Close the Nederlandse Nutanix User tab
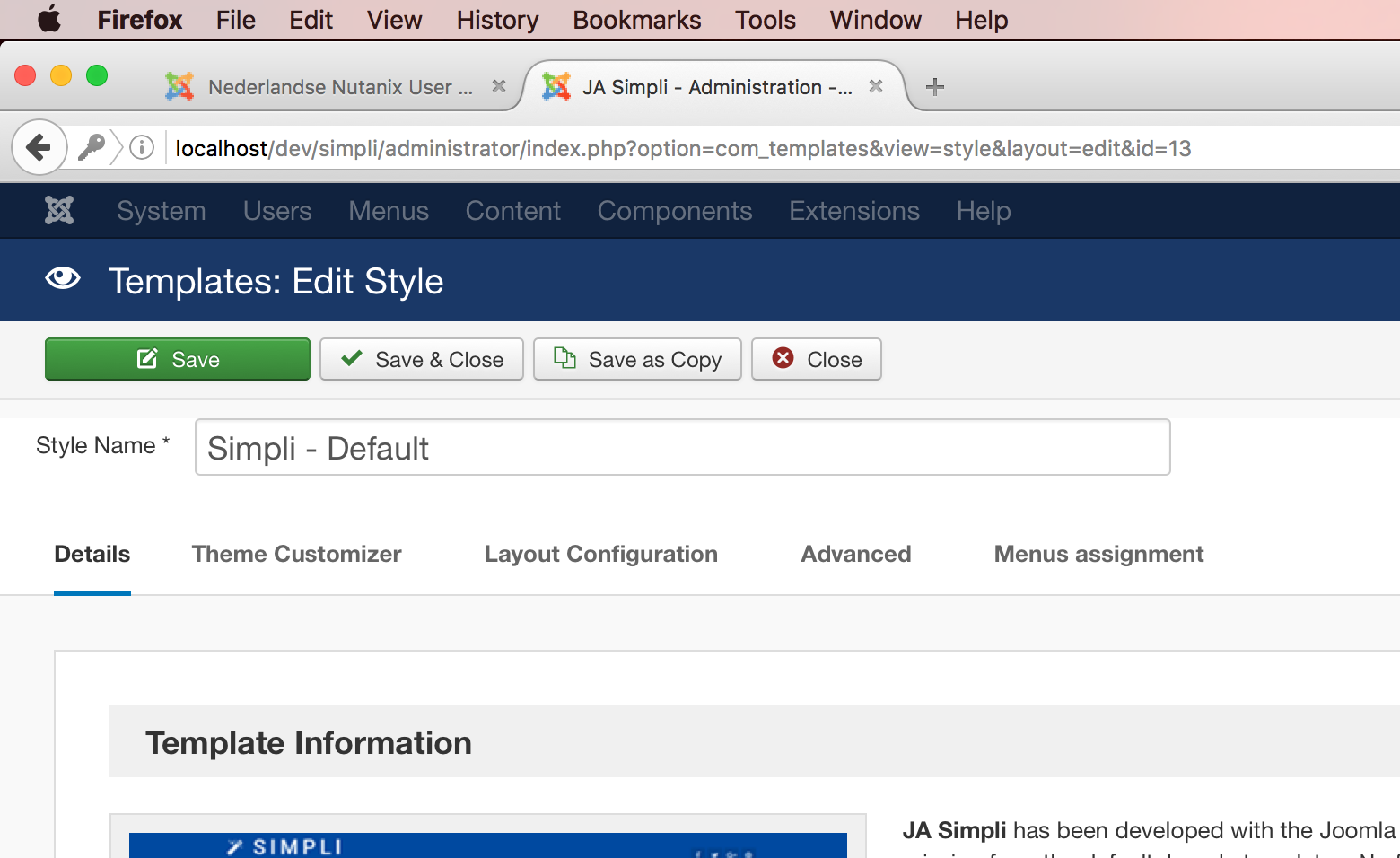The width and height of the screenshot is (1400, 858). click(x=499, y=86)
